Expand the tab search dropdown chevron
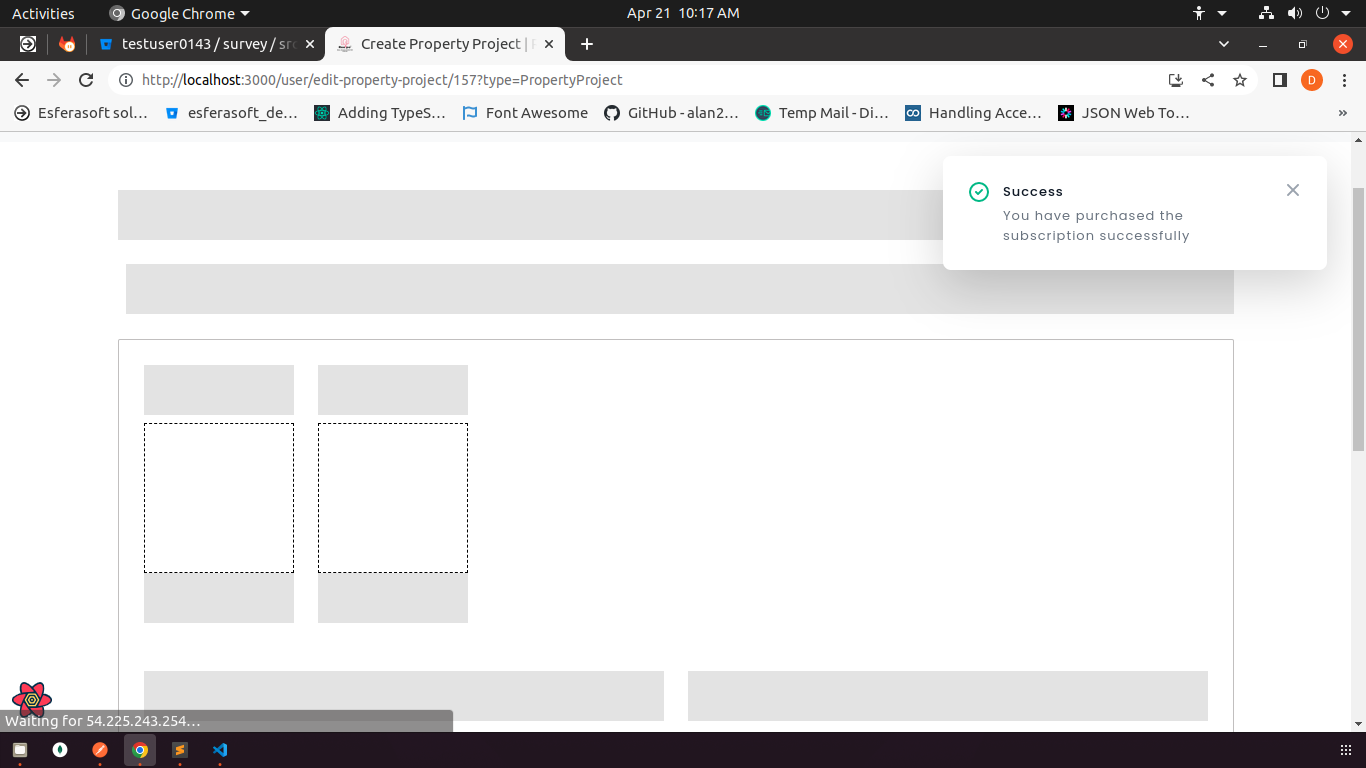The height and width of the screenshot is (768, 1366). 1224,44
